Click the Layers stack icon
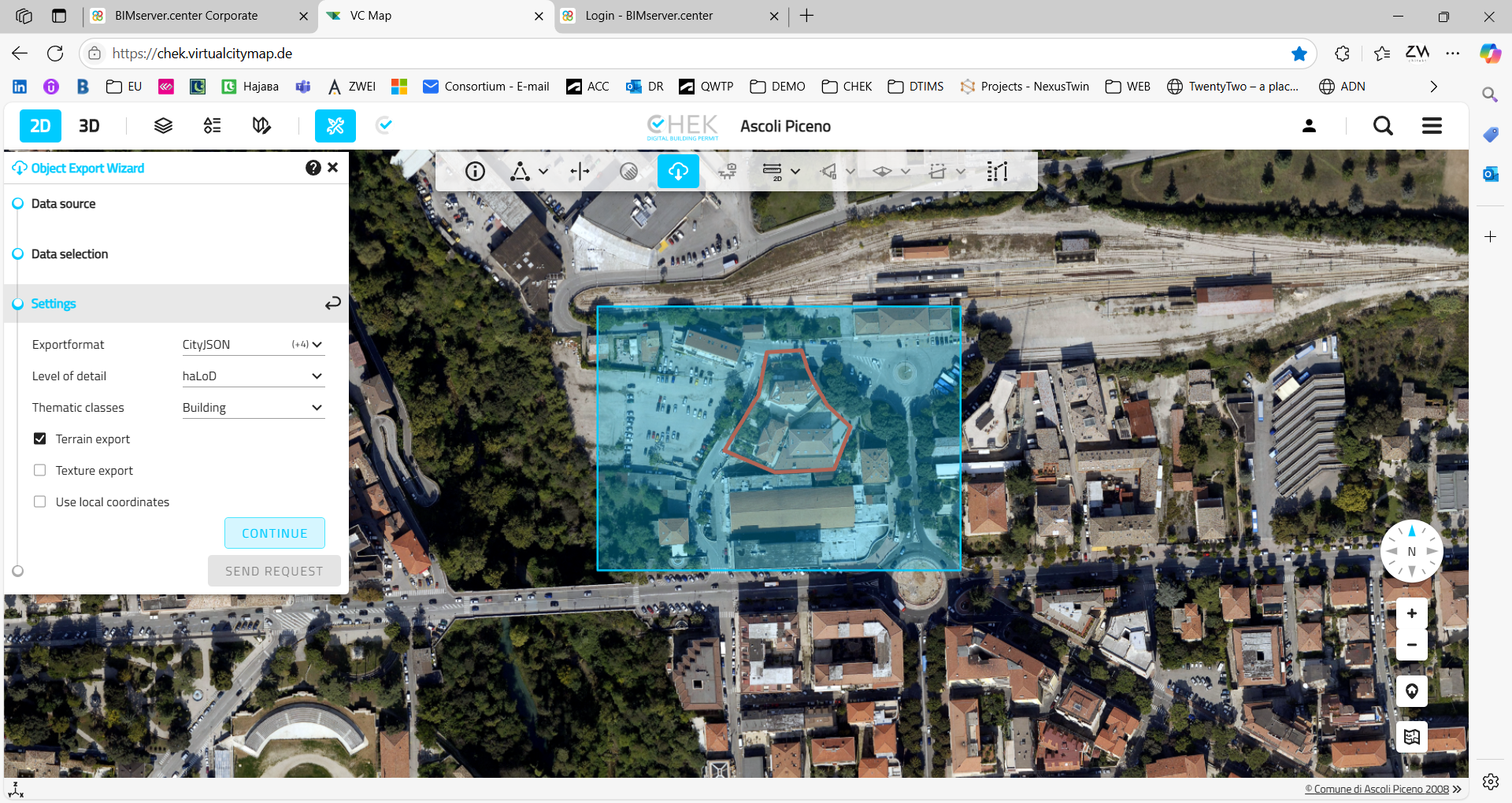This screenshot has width=1512, height=803. pyautogui.click(x=163, y=126)
